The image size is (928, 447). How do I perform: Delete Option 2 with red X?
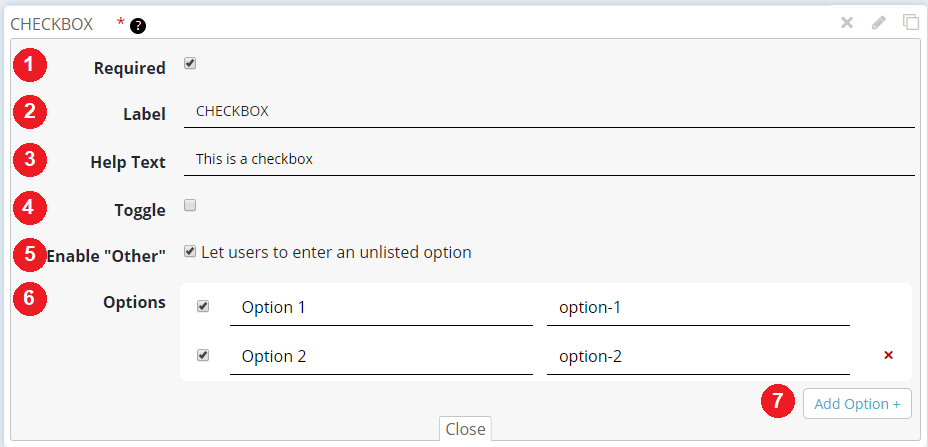point(889,355)
